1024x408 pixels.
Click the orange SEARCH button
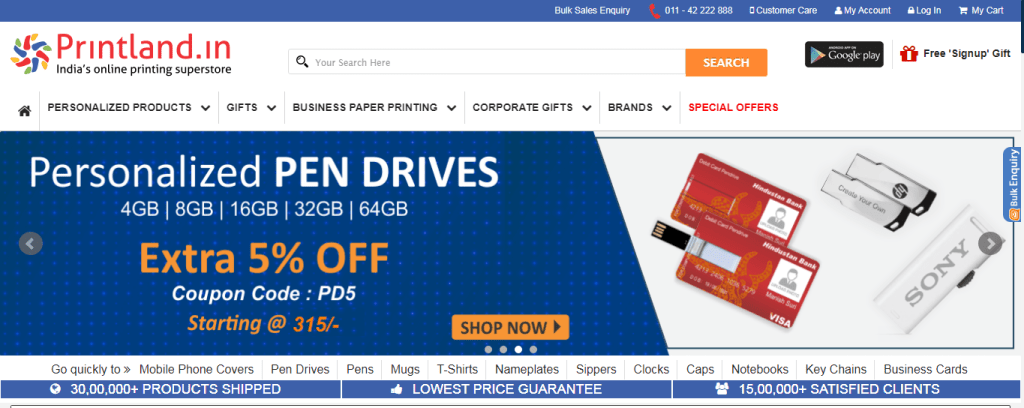point(726,63)
